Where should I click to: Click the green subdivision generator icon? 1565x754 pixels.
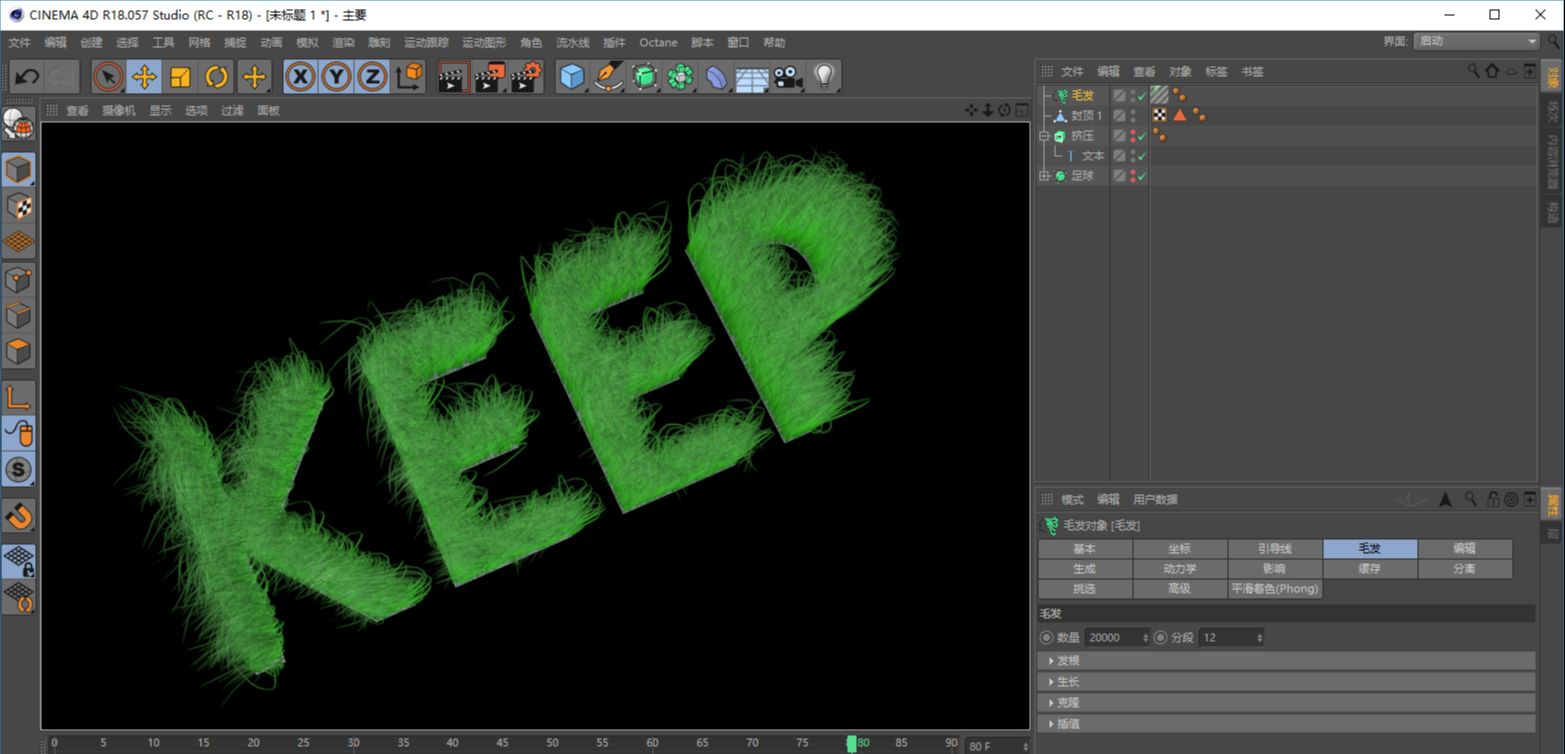[644, 77]
